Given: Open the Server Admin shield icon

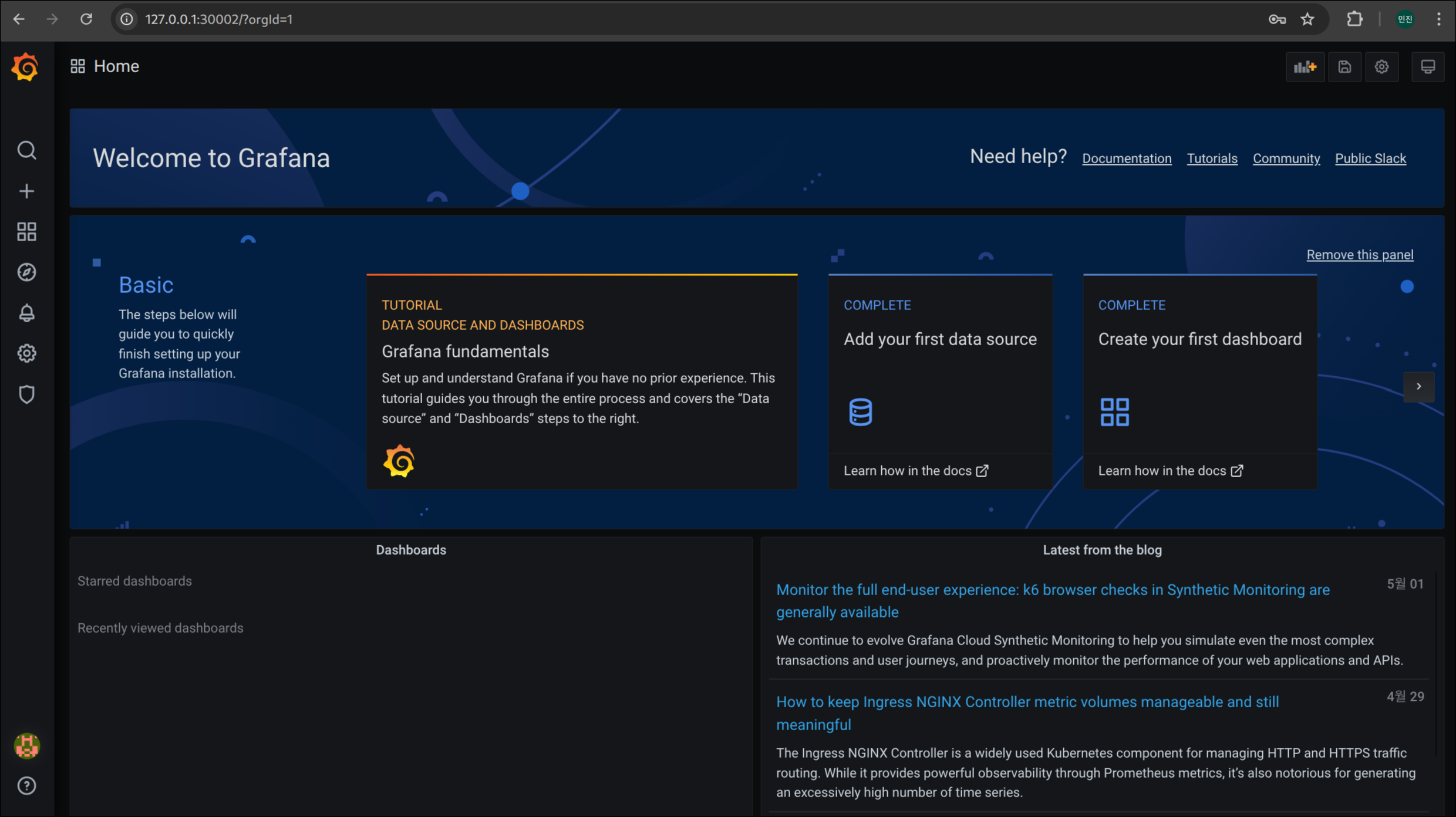Looking at the screenshot, I should tap(26, 394).
